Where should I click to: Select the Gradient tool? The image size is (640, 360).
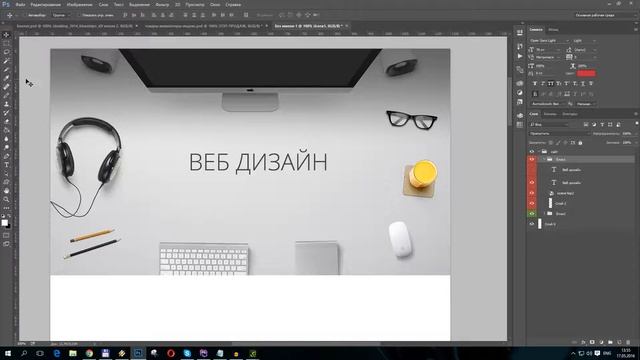click(6, 130)
